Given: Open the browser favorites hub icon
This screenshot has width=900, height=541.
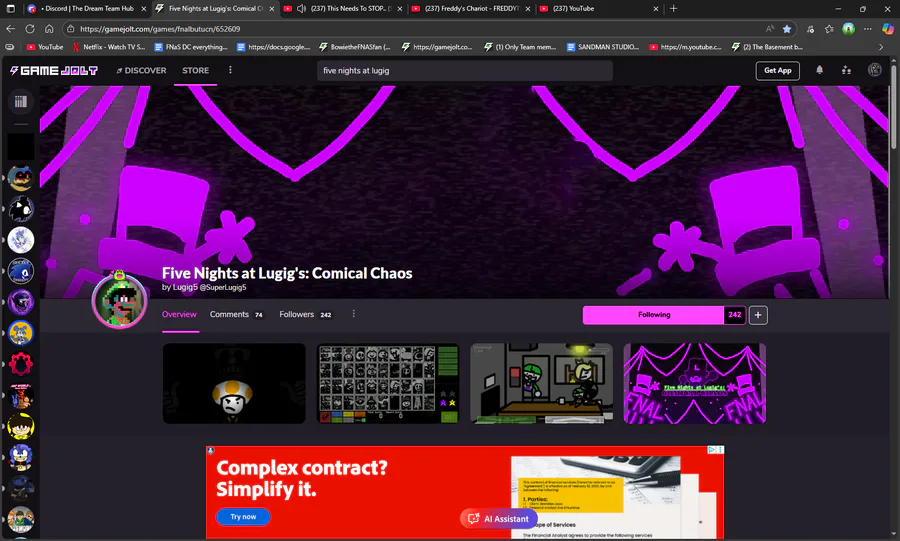Looking at the screenshot, I should coord(829,29).
